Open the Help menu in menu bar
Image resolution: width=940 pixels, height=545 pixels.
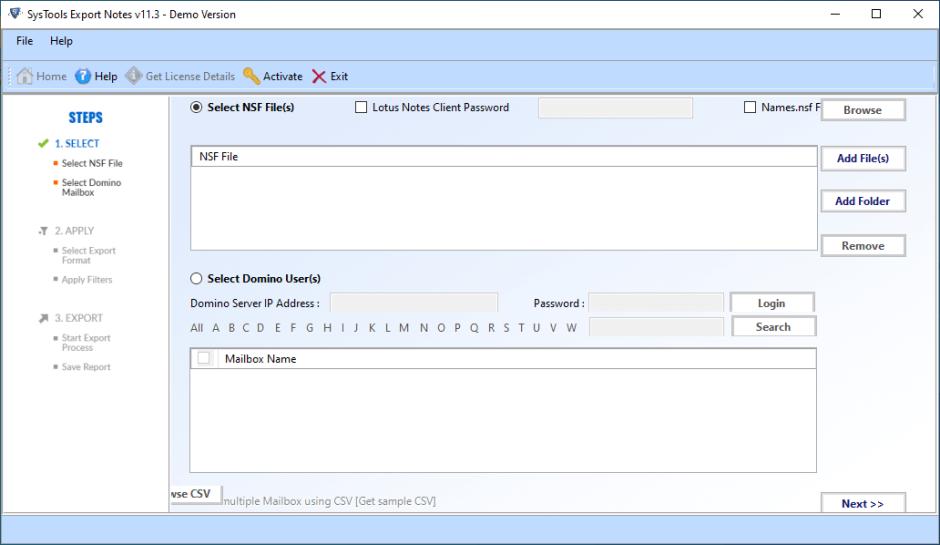[61, 41]
